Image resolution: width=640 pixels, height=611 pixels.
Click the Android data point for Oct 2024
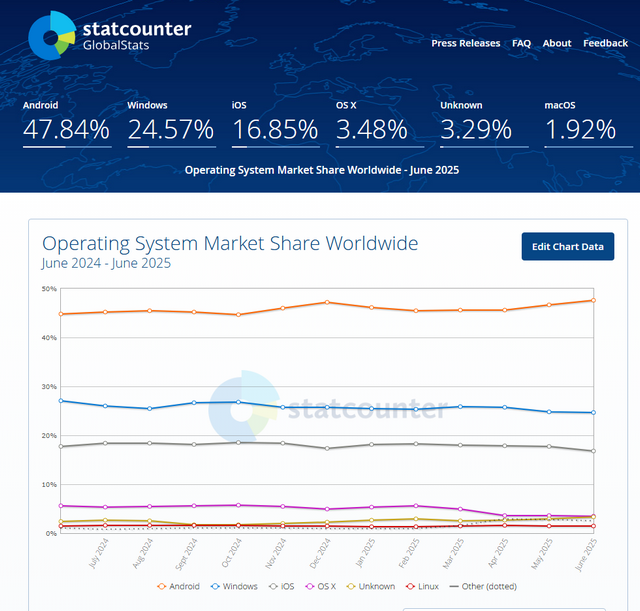coord(238,315)
